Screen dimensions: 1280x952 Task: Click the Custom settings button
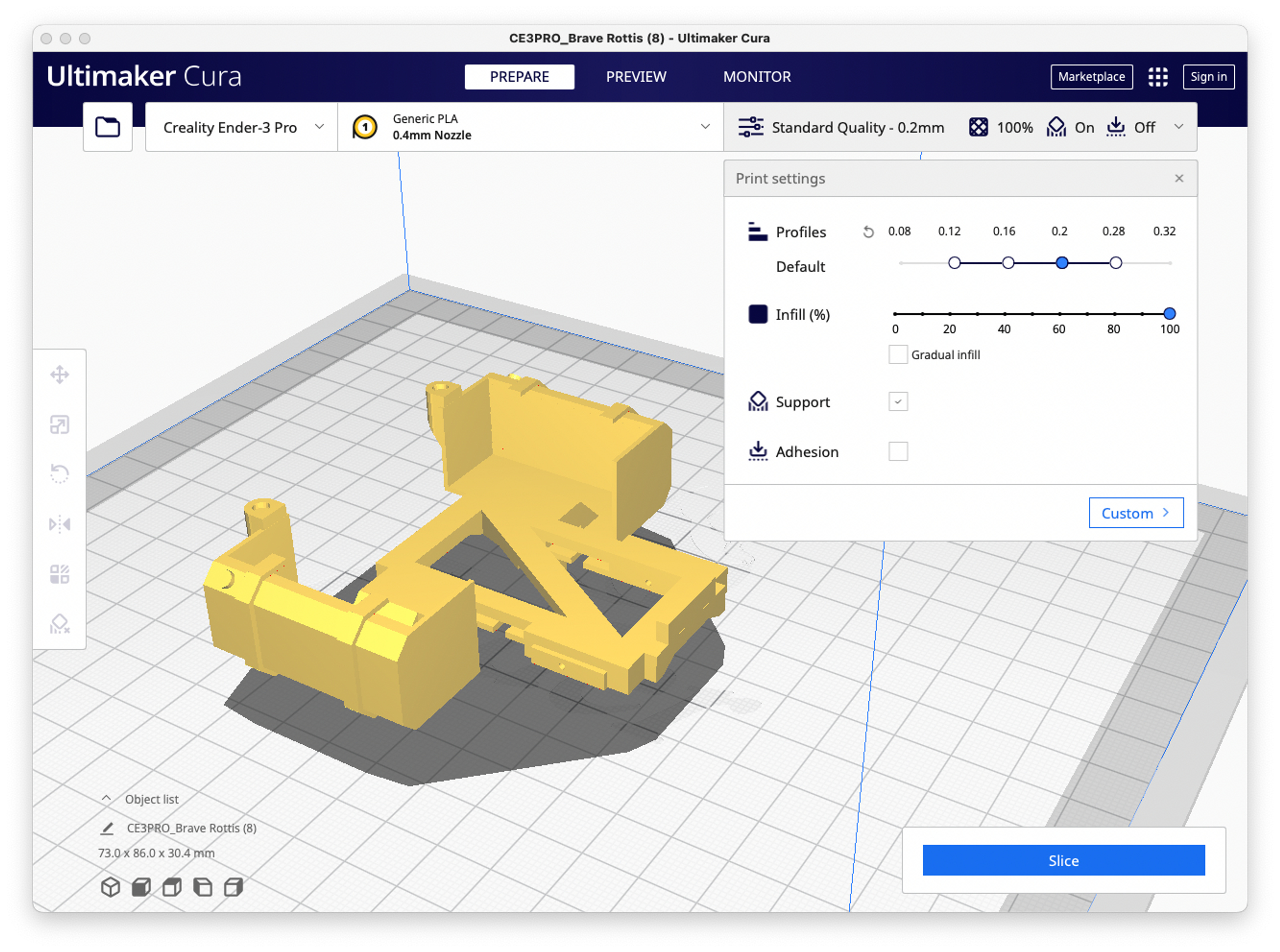coord(1135,513)
